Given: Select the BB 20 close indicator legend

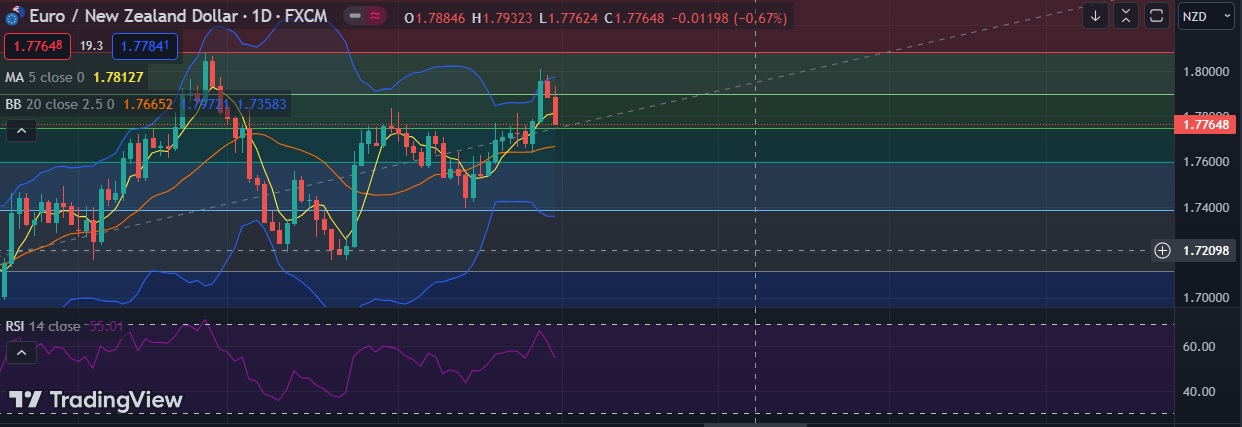Looking at the screenshot, I should [59, 103].
